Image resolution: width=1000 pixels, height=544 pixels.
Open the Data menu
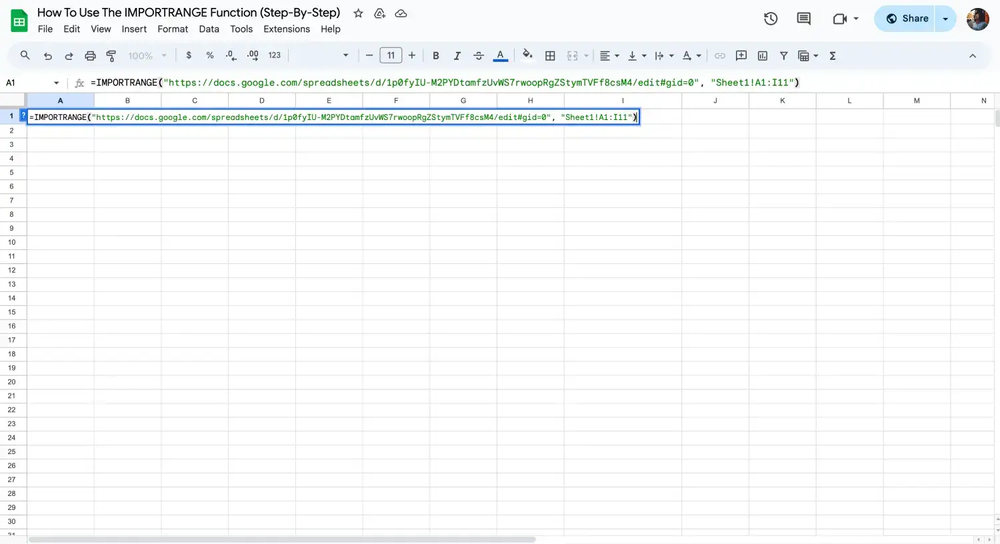click(x=209, y=29)
